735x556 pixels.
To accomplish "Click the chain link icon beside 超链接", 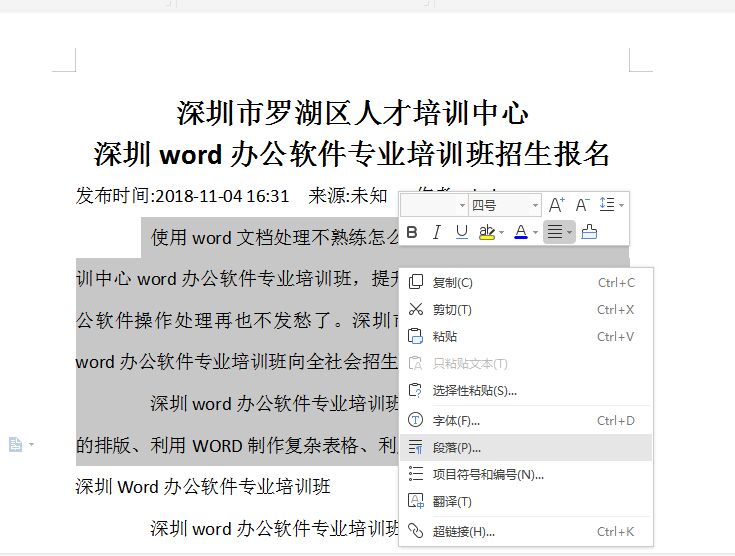I will pos(416,531).
